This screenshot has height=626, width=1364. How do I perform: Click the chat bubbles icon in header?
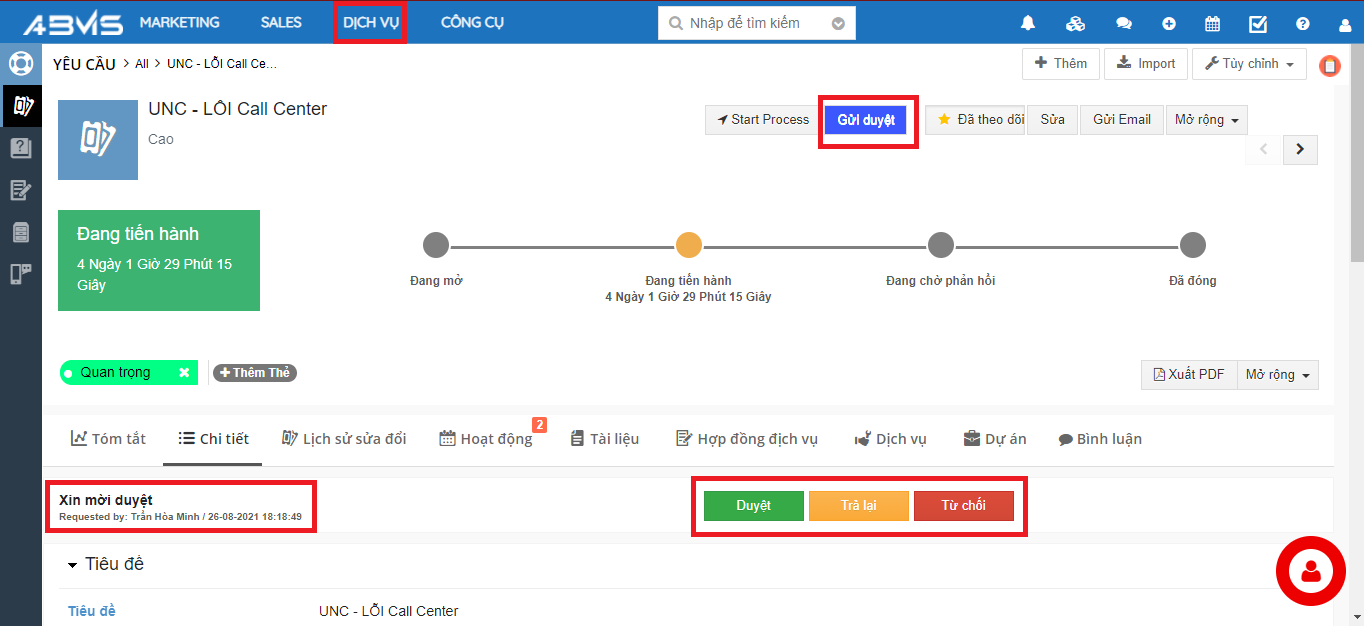(1124, 24)
